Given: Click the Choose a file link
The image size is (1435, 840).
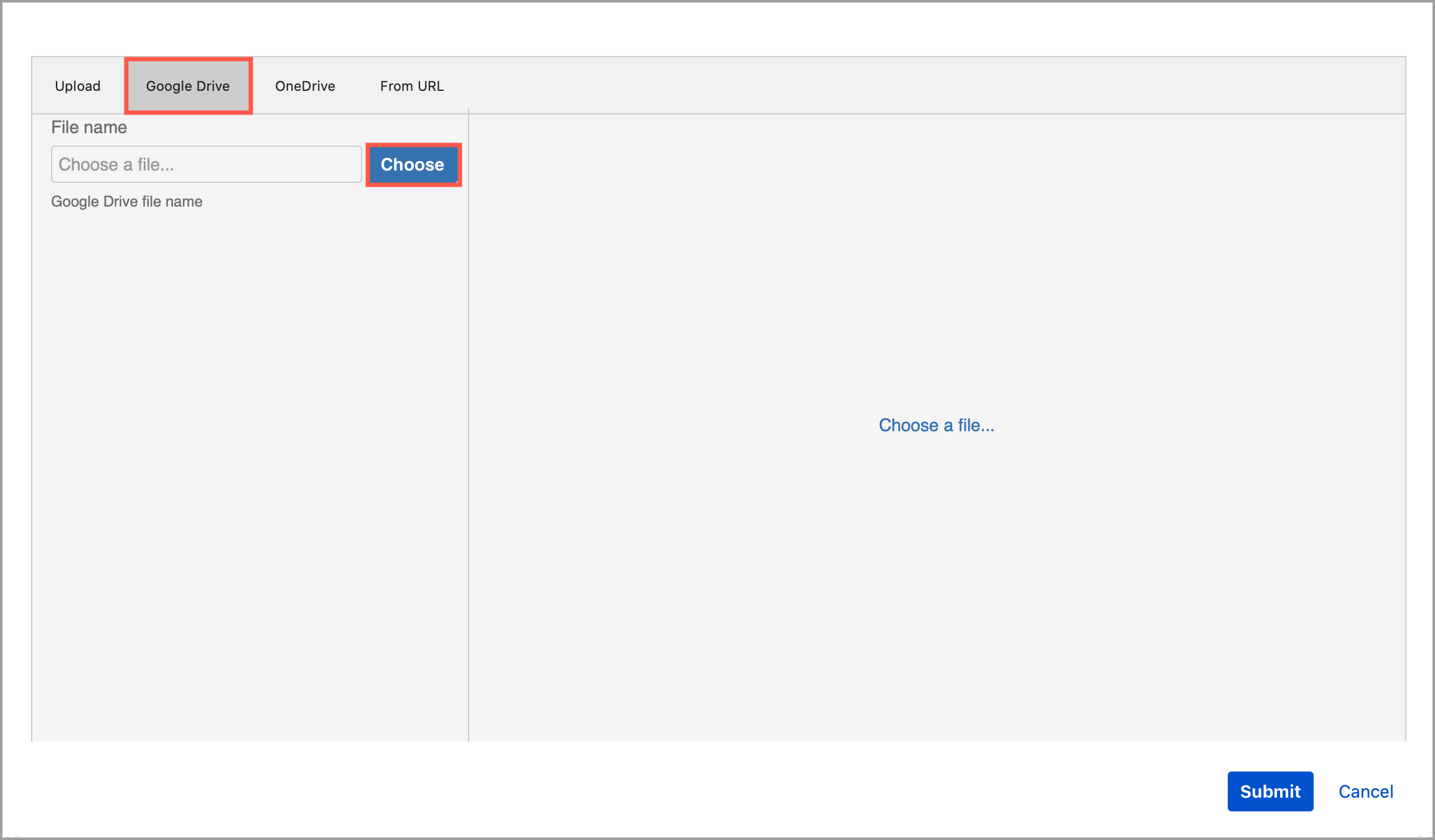Looking at the screenshot, I should point(936,425).
